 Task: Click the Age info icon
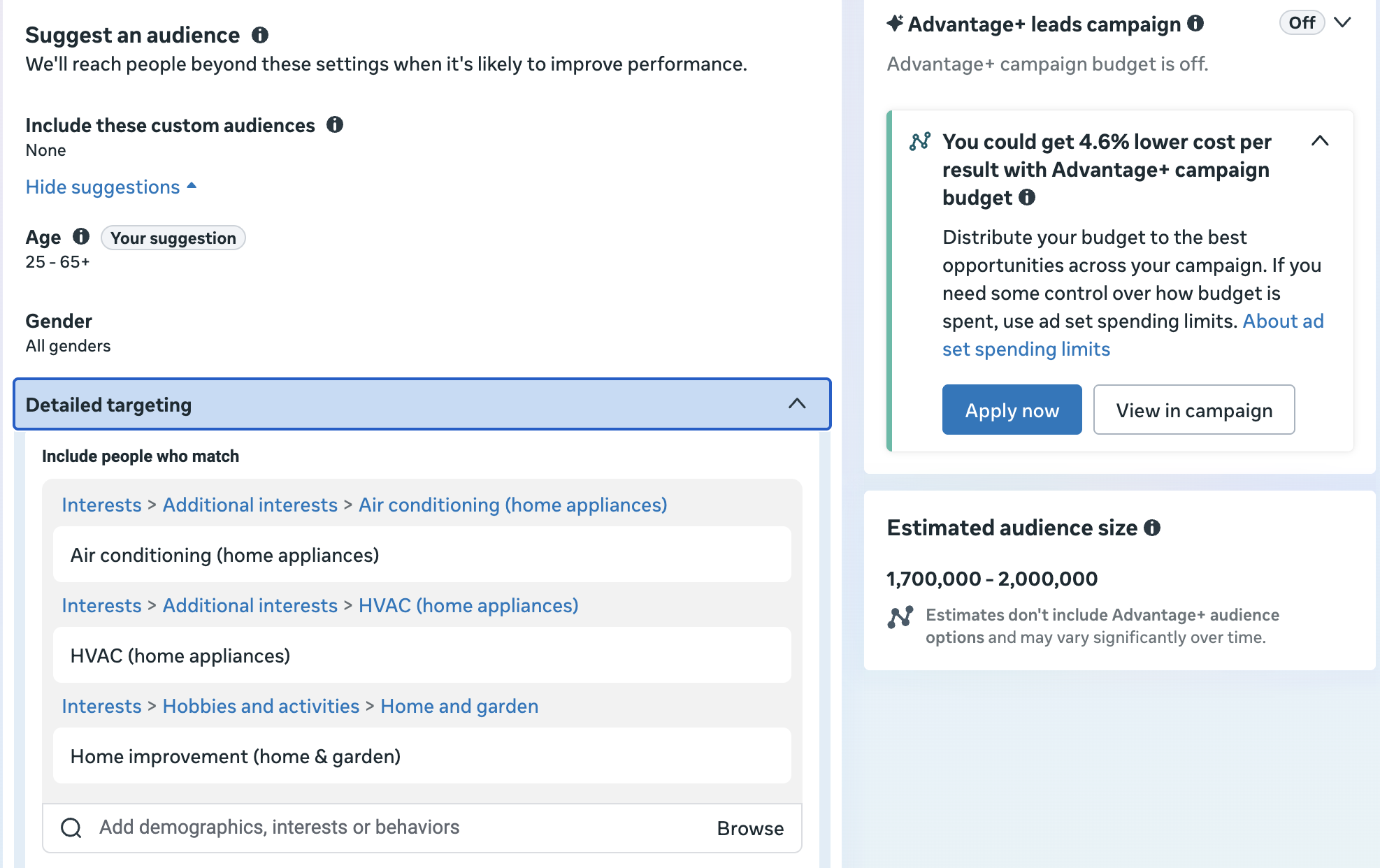[x=81, y=236]
